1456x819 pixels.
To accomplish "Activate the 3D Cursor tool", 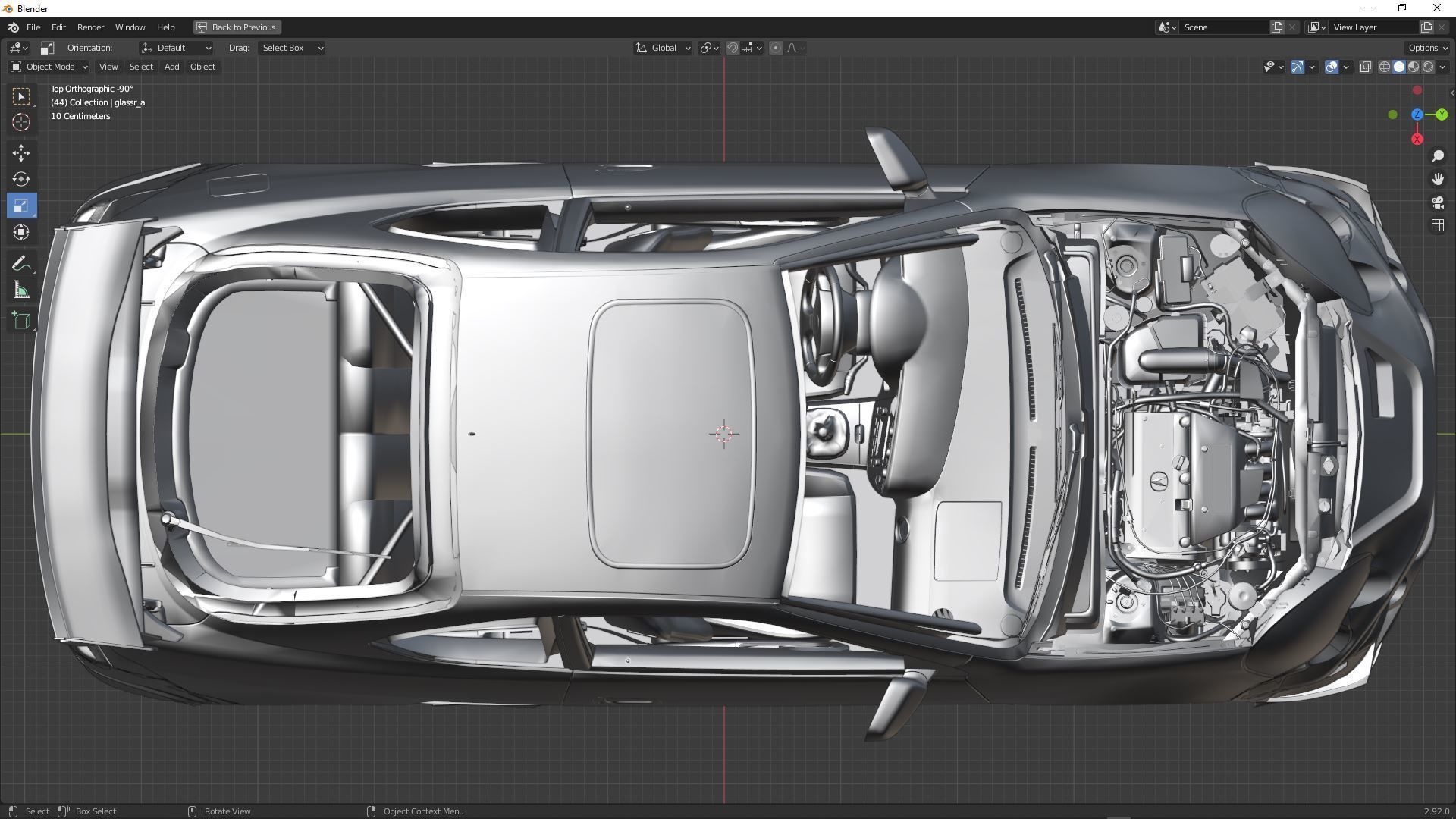I will pos(21,122).
